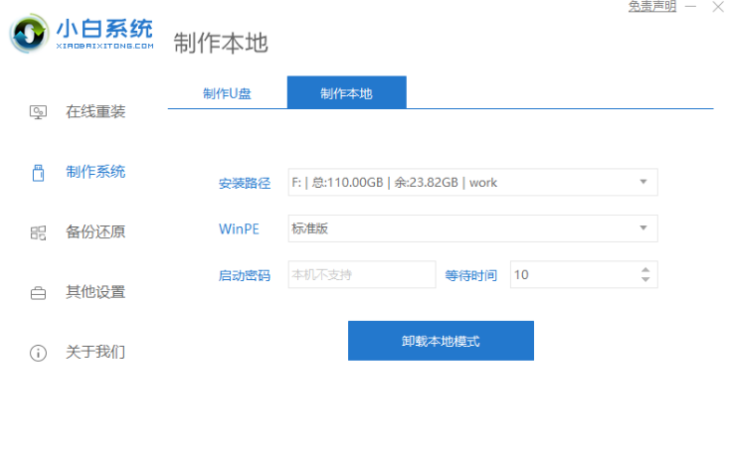
Task: Switch to the 制作U盘 tab
Action: (x=227, y=93)
